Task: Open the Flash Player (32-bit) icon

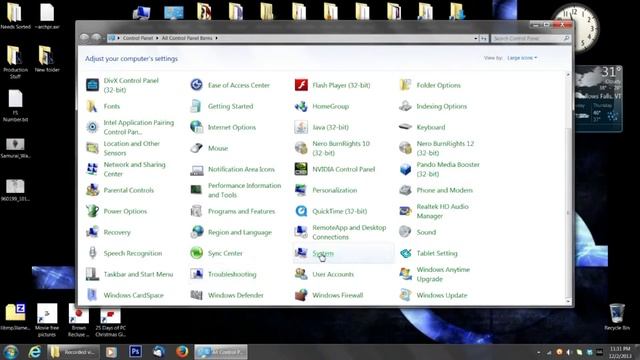Action: point(301,85)
